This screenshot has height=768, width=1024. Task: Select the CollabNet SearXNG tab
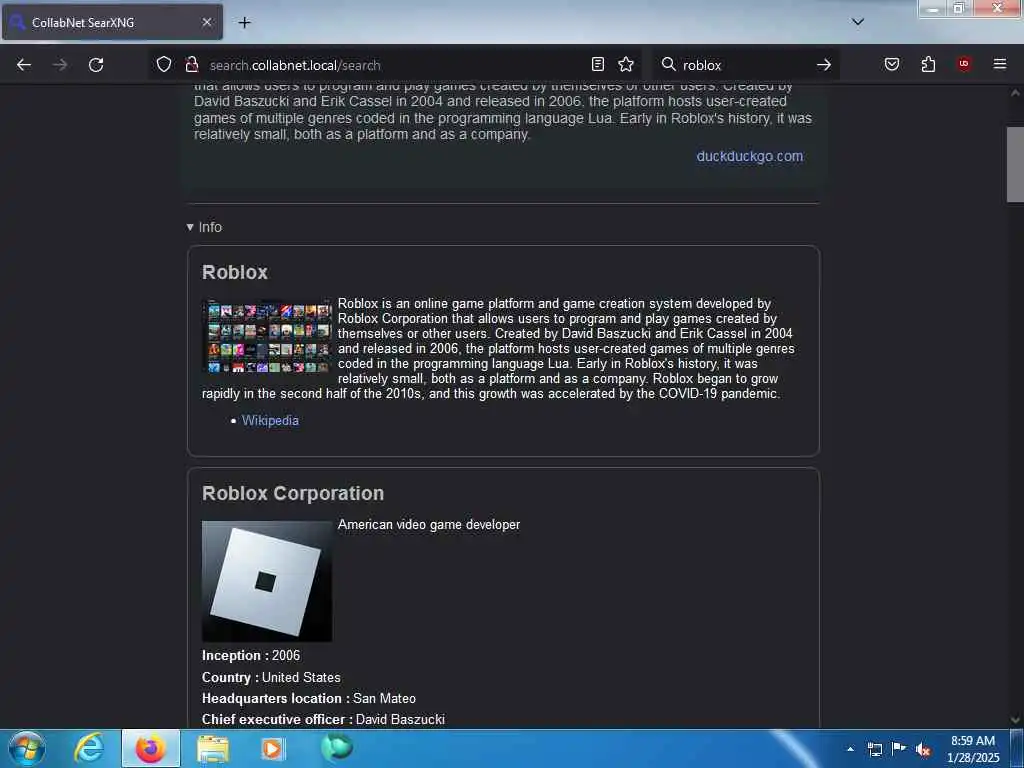[x=112, y=22]
